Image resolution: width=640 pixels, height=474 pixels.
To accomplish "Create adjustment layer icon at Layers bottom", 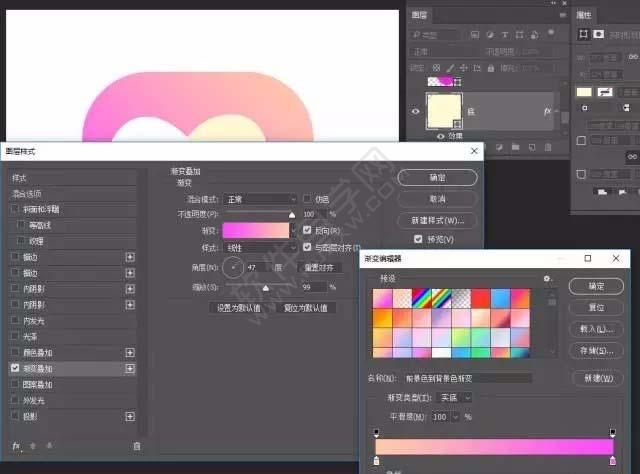I will click(x=499, y=147).
